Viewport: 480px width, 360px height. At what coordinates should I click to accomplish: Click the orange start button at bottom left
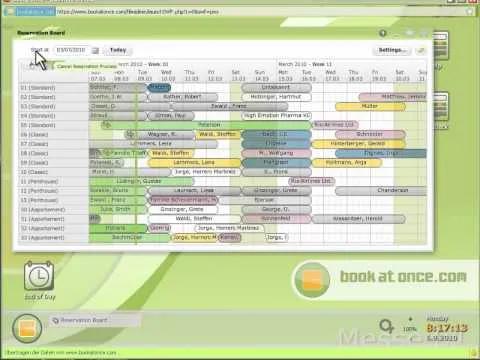pos(27,328)
